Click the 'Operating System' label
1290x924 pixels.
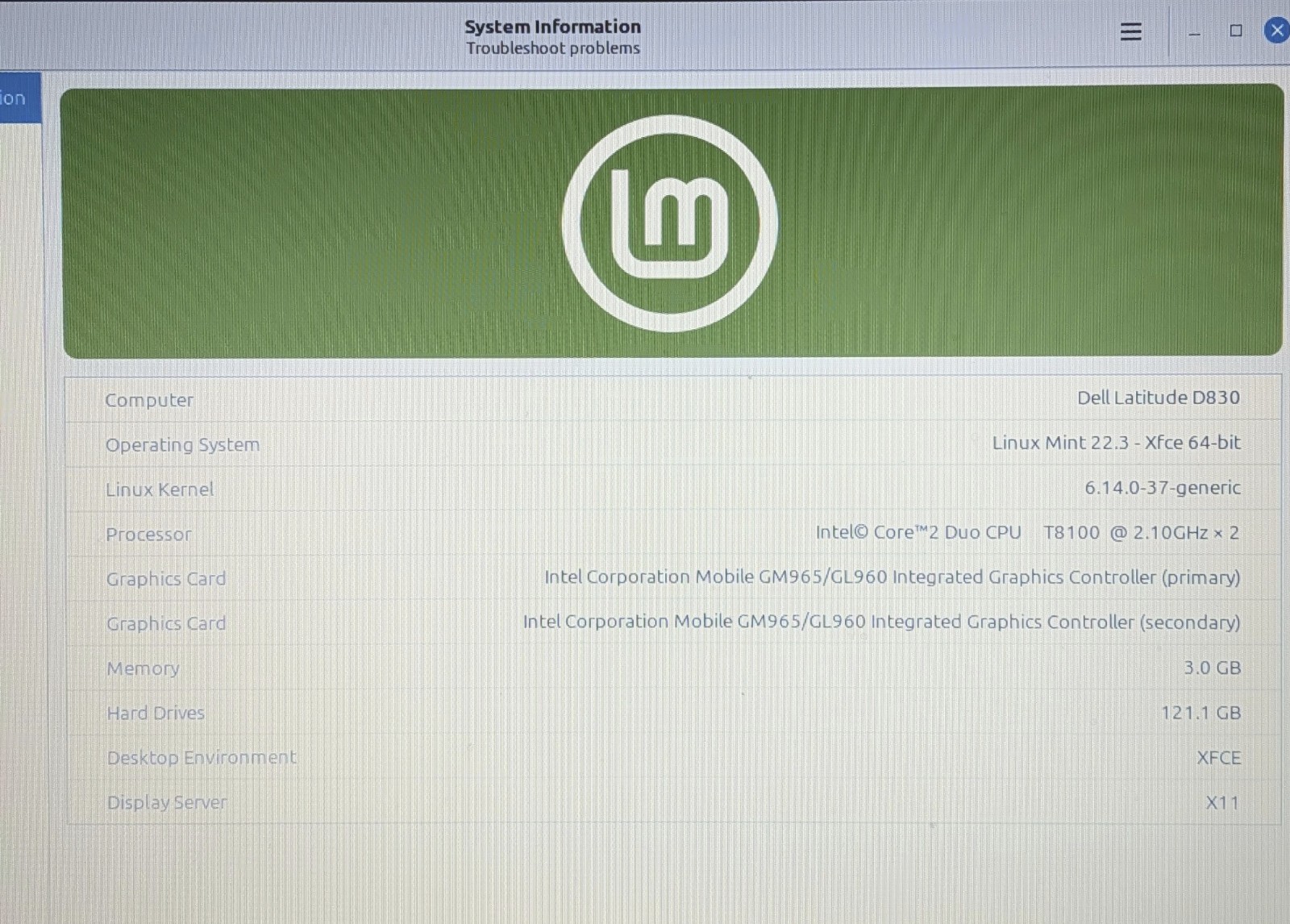point(182,445)
